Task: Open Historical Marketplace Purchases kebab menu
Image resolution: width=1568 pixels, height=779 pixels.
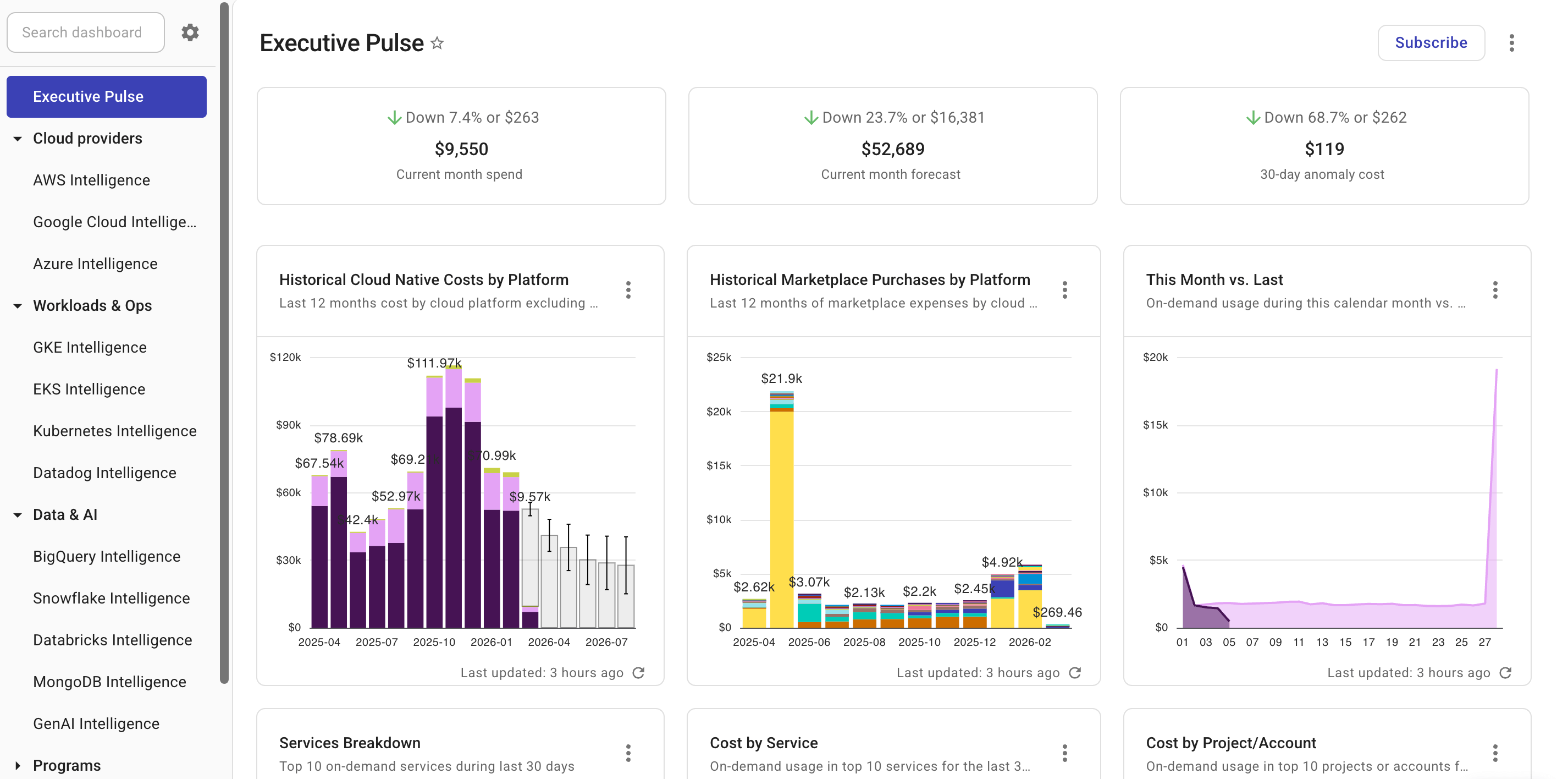Action: 1064,290
